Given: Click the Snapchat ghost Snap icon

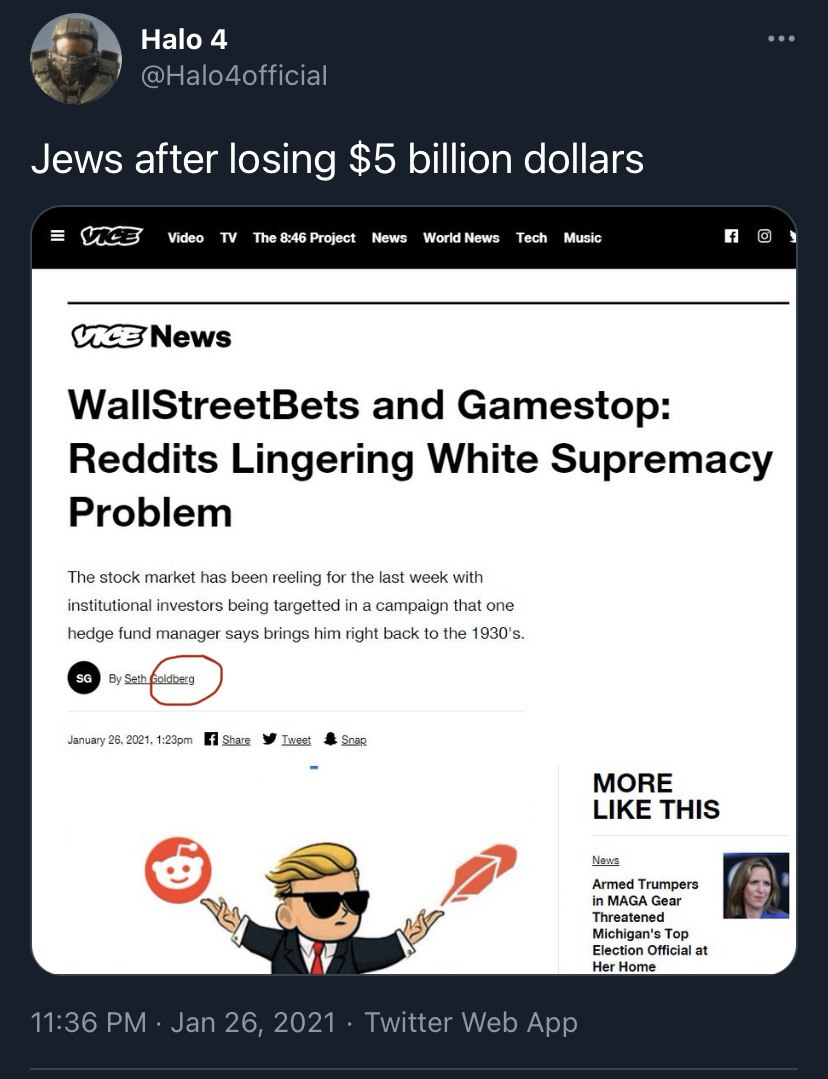Looking at the screenshot, I should (x=330, y=739).
